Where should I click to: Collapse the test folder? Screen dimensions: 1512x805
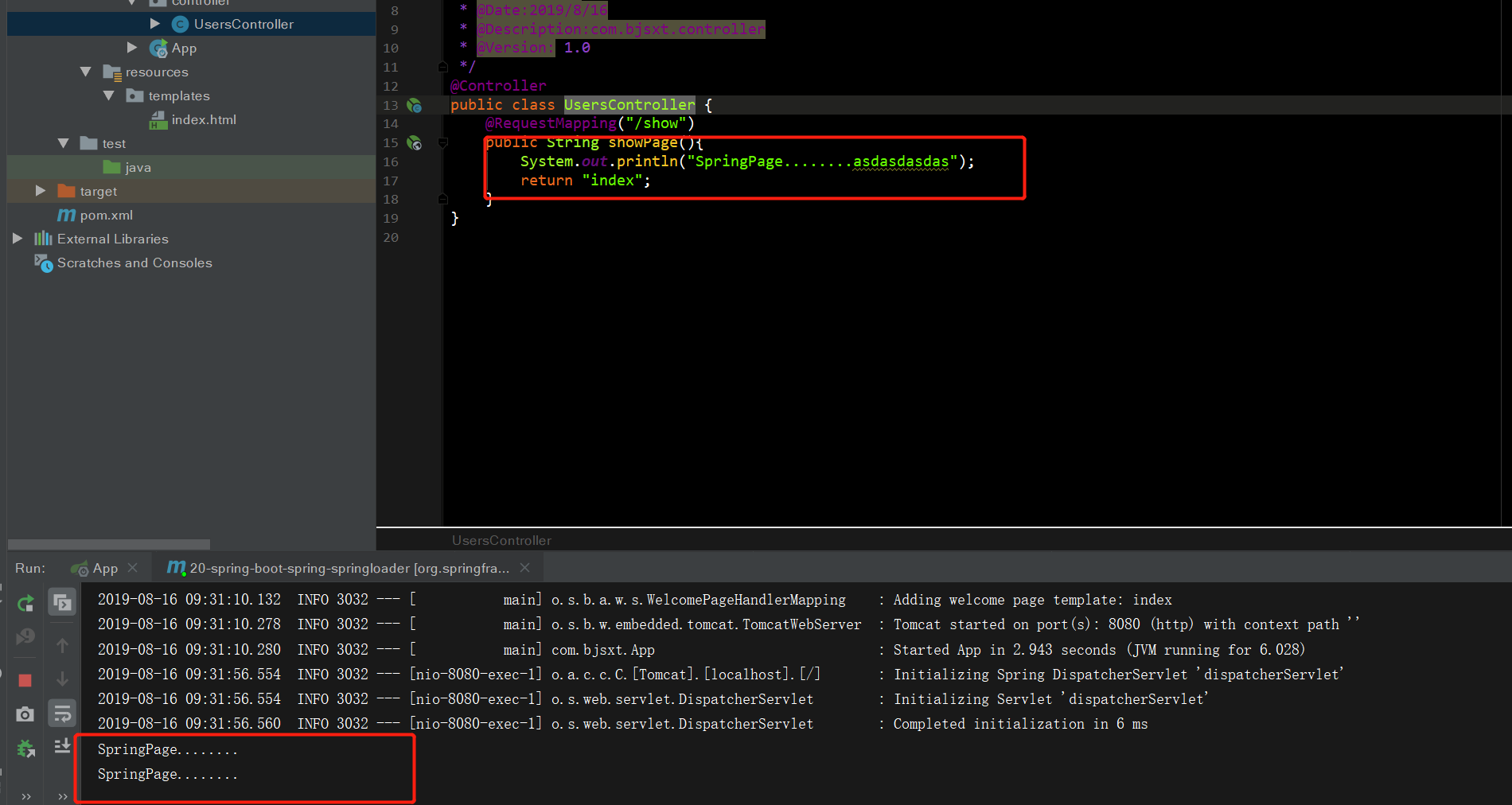coord(64,143)
